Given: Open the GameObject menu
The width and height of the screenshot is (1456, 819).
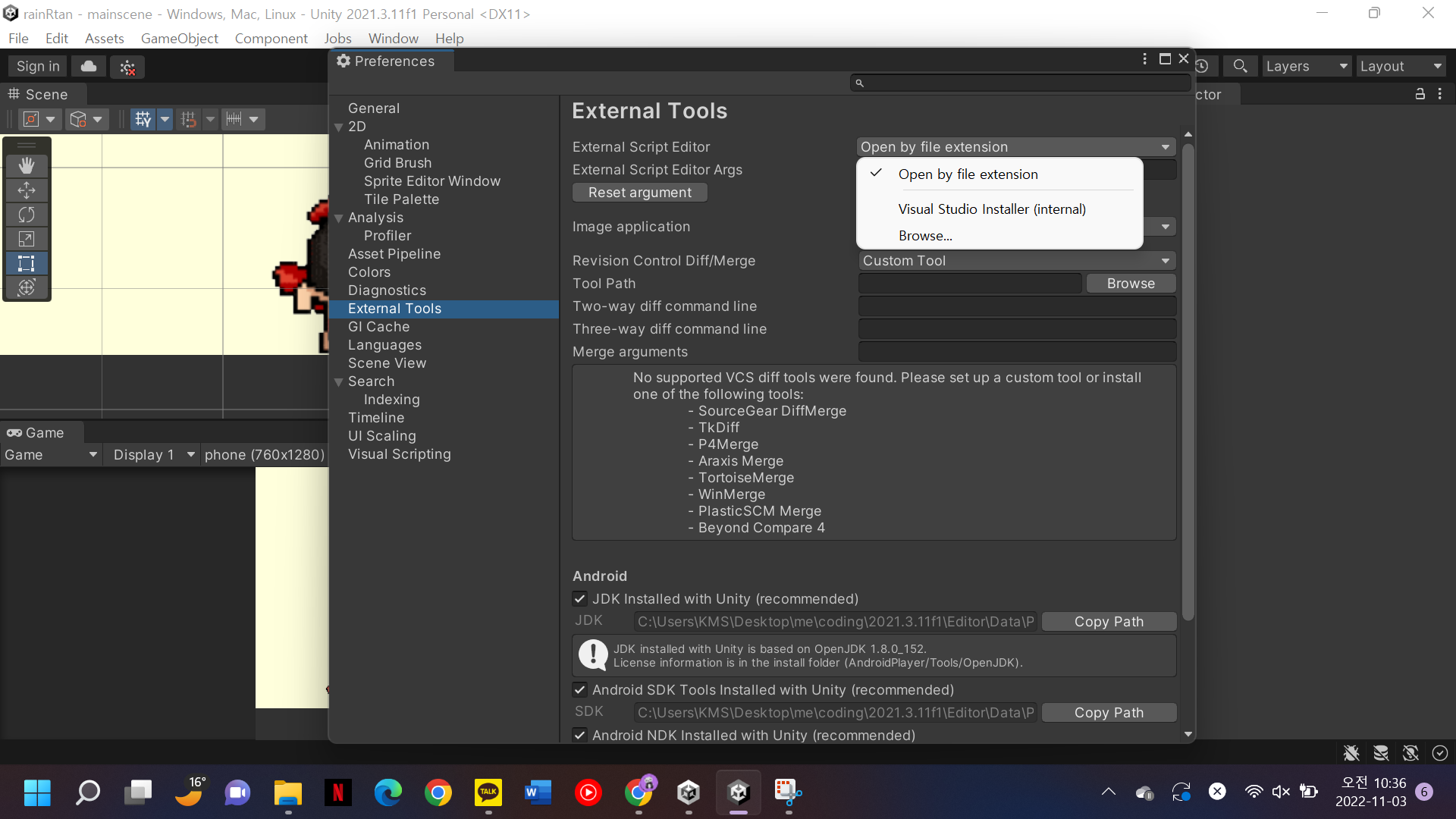Looking at the screenshot, I should pos(180,39).
